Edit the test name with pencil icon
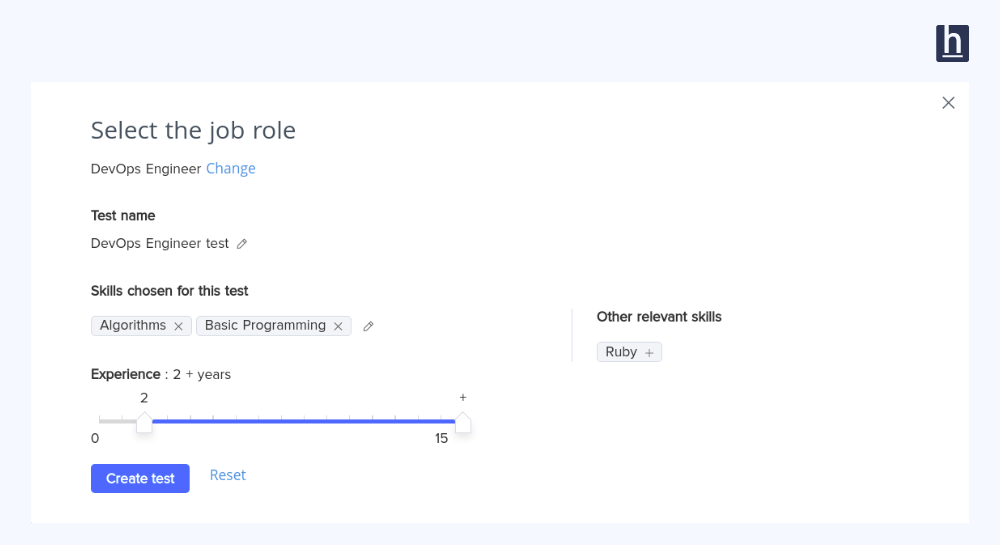 coord(241,244)
